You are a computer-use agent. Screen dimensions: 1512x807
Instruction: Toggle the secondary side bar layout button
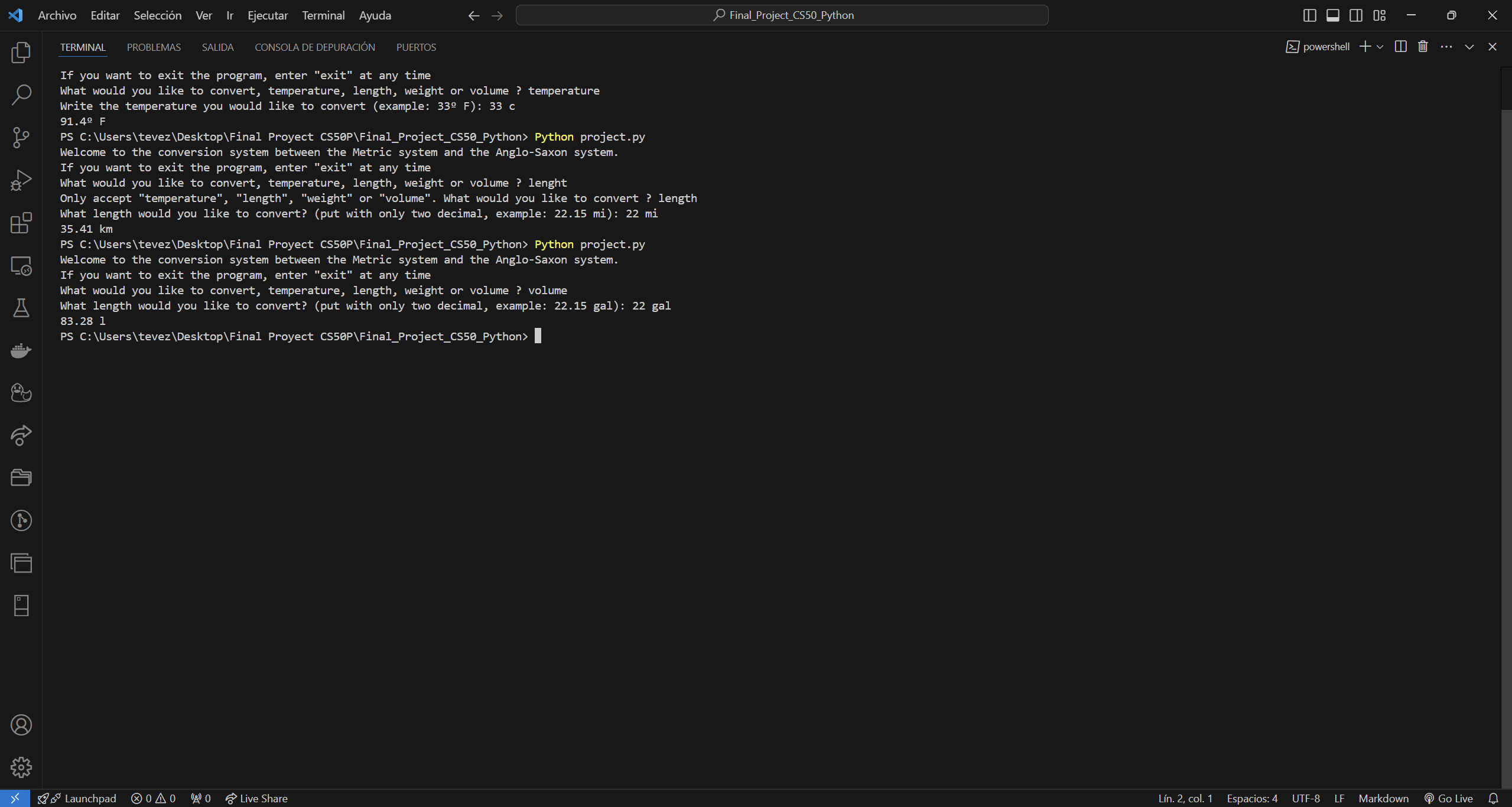click(x=1356, y=15)
